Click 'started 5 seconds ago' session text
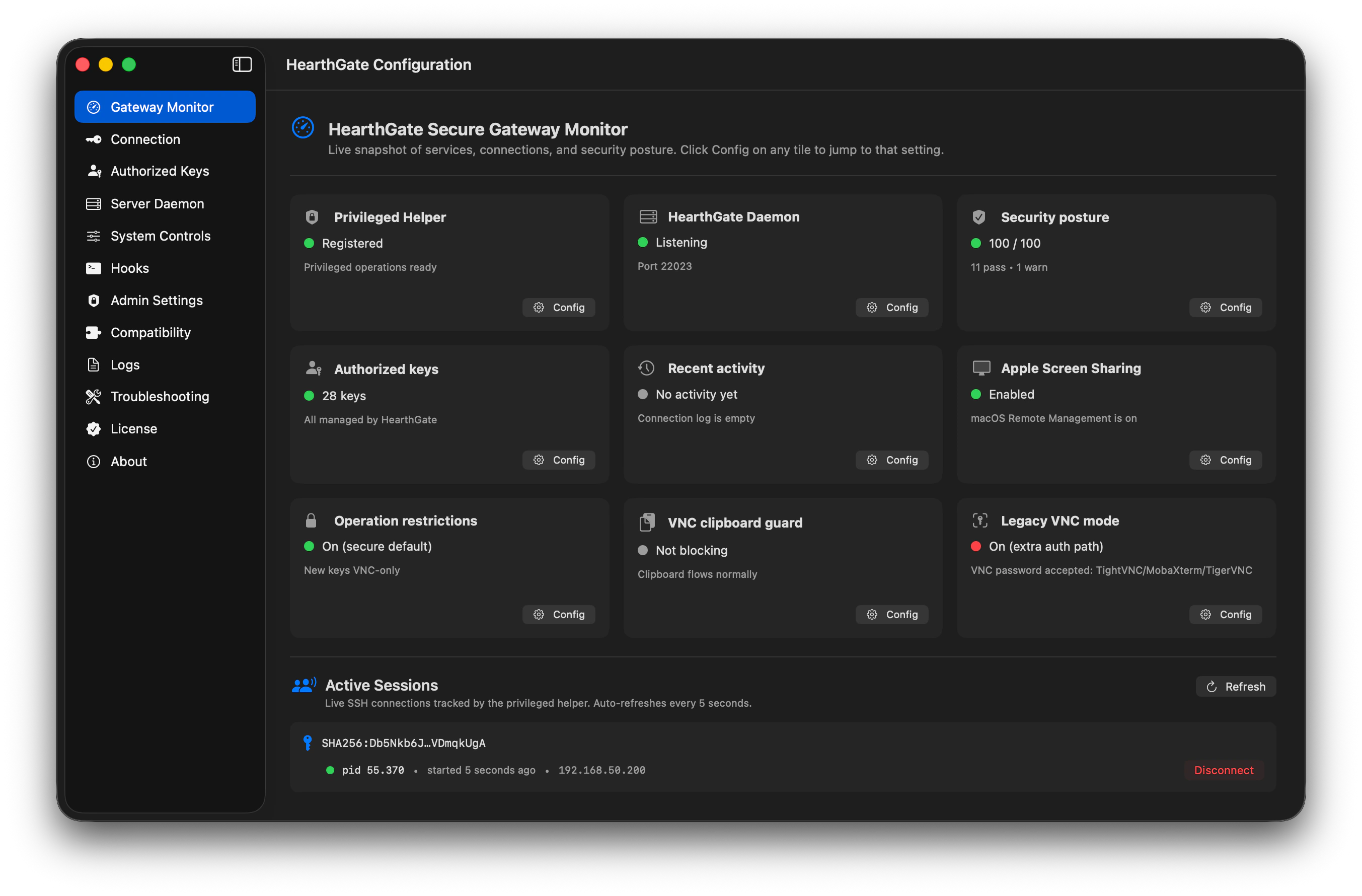Image resolution: width=1362 pixels, height=896 pixels. [x=481, y=770]
